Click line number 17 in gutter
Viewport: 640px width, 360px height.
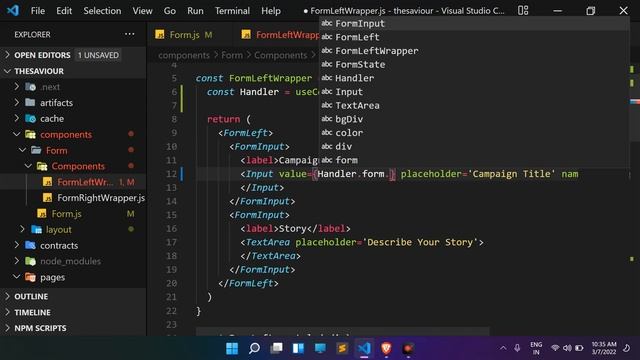[x=171, y=242]
